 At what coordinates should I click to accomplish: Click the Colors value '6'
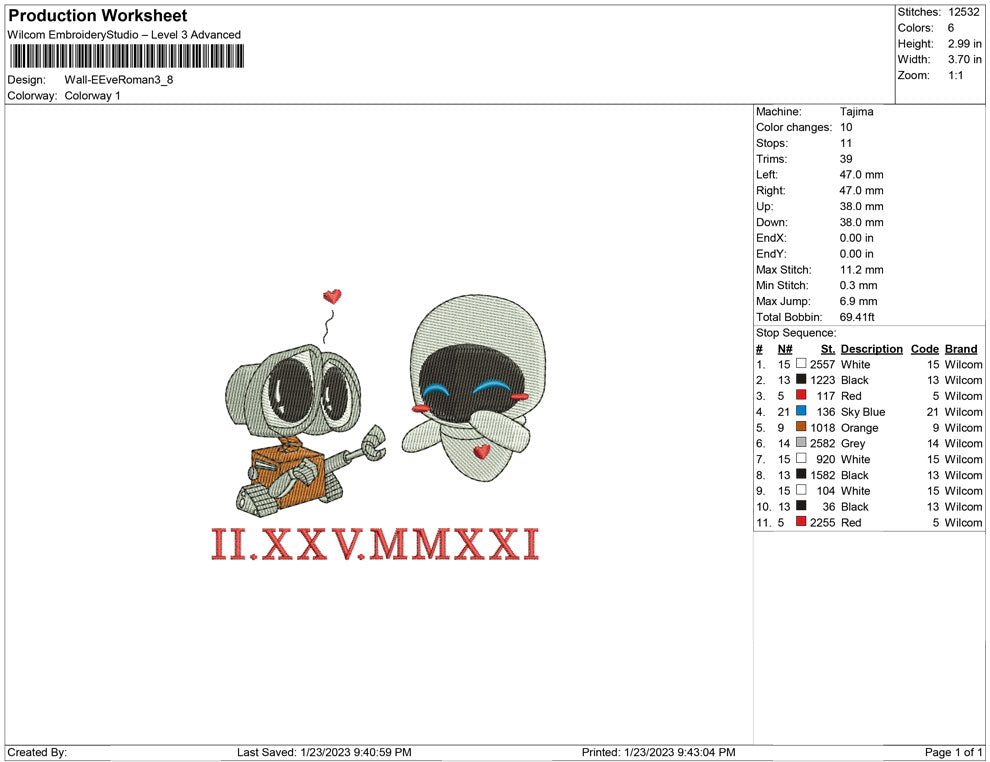951,28
